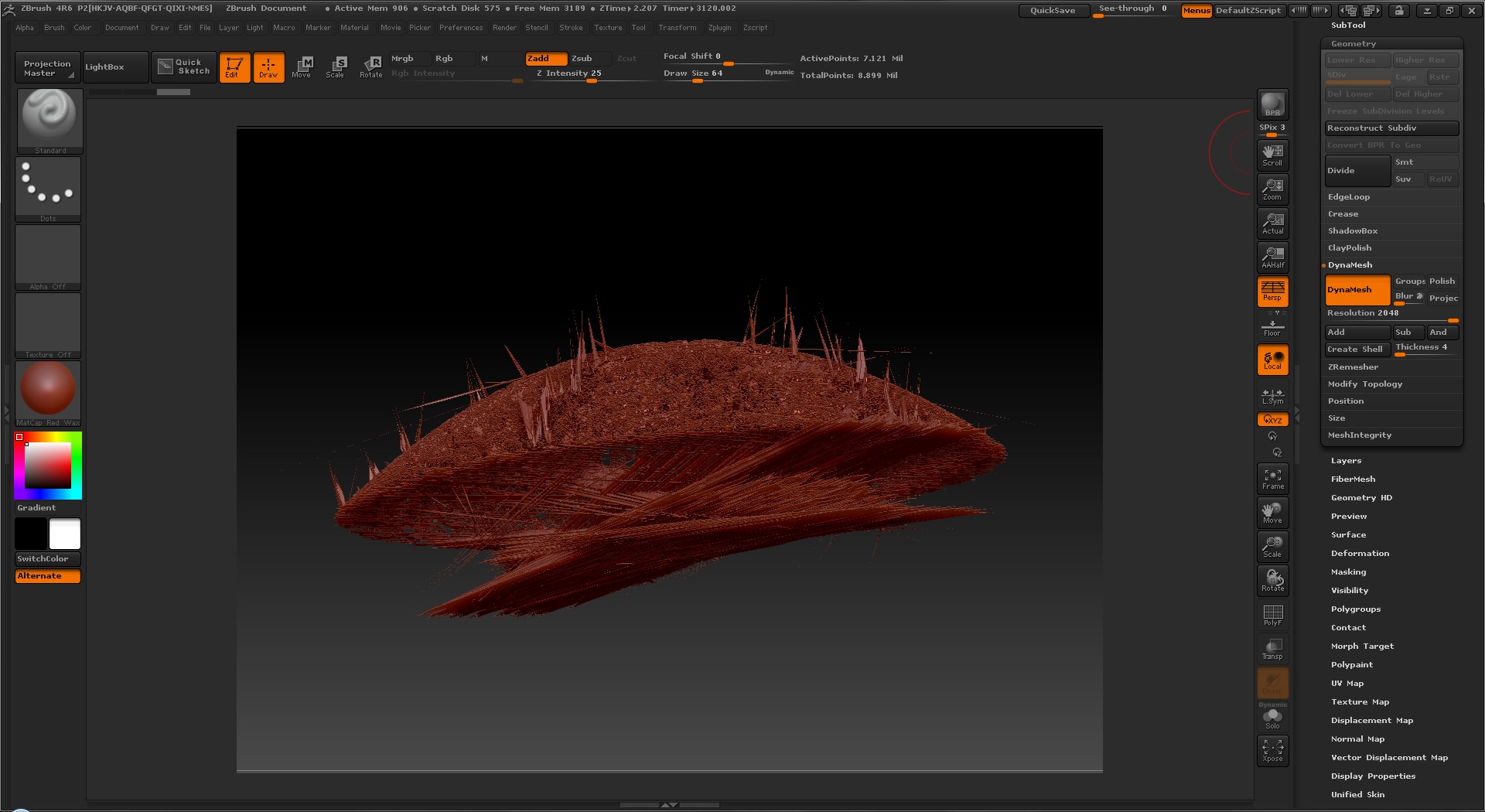Collapse the Geometry subpalette
The image size is (1485, 812).
[x=1354, y=44]
